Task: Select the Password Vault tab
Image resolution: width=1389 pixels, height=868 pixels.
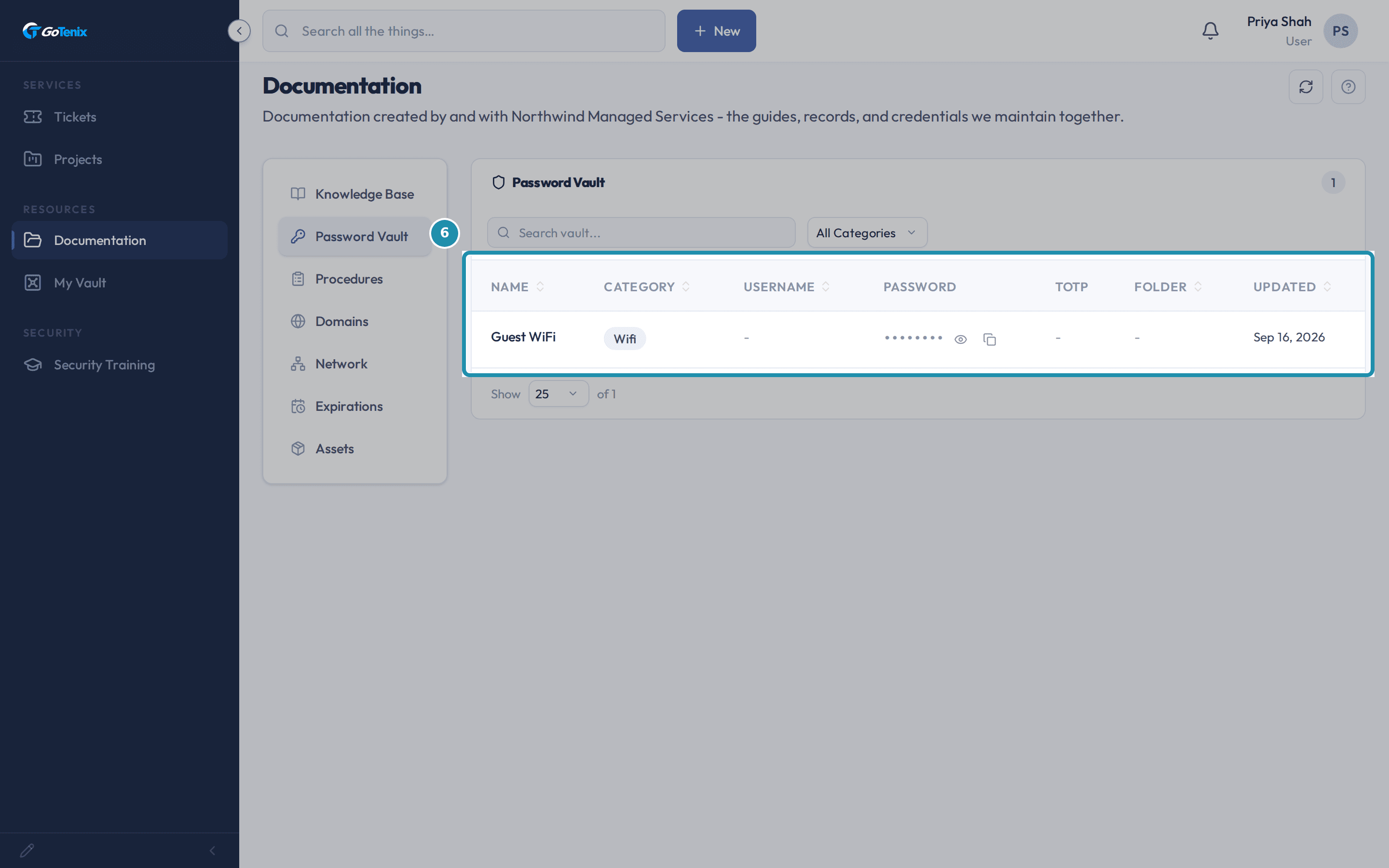Action: click(x=354, y=236)
